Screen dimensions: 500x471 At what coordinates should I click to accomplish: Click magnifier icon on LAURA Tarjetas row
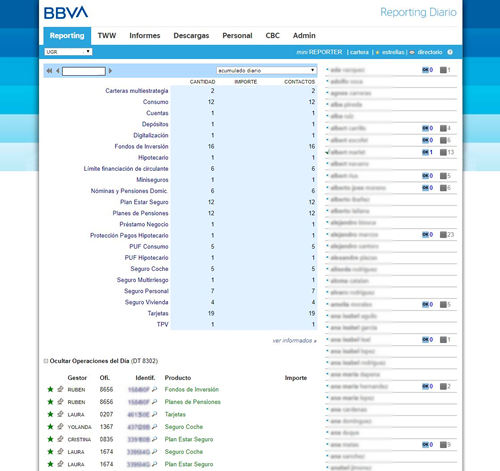pos(154,414)
